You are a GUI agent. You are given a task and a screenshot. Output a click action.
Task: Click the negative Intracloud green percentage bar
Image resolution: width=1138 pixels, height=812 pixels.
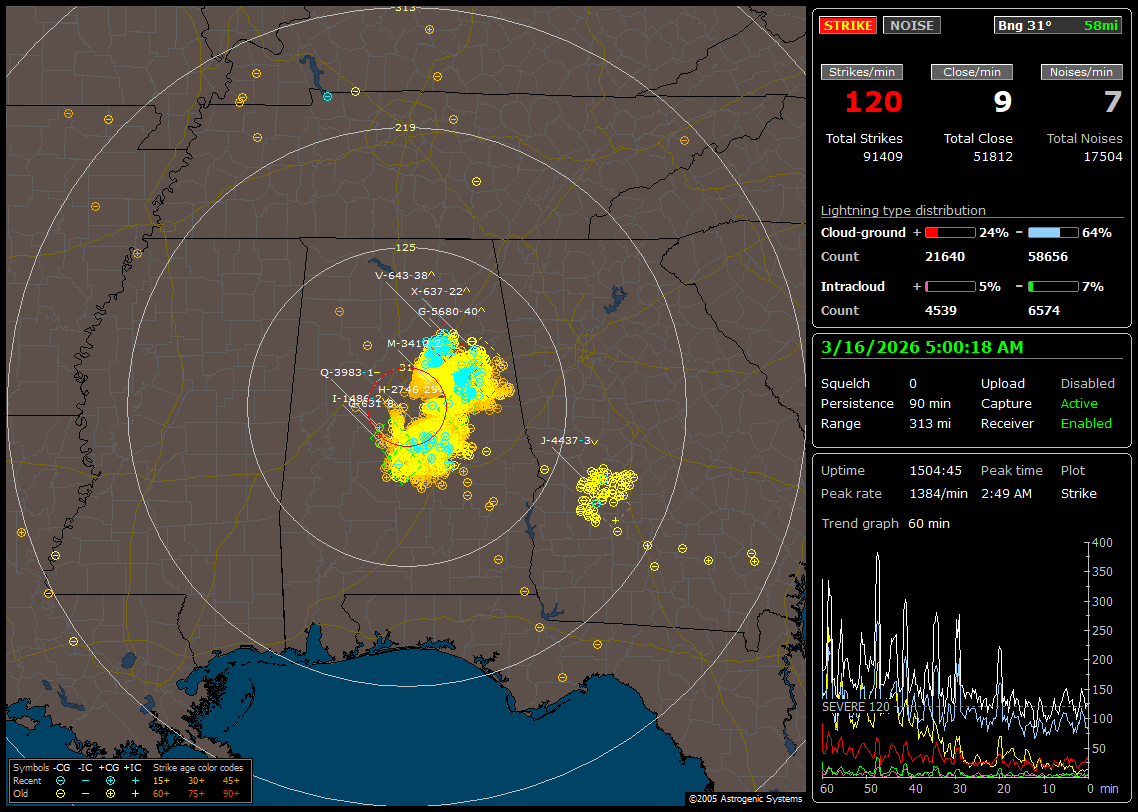(1052, 286)
